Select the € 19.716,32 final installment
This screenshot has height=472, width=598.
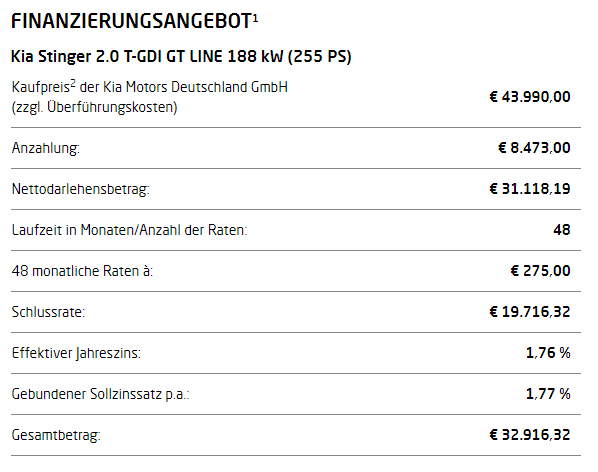click(x=530, y=312)
